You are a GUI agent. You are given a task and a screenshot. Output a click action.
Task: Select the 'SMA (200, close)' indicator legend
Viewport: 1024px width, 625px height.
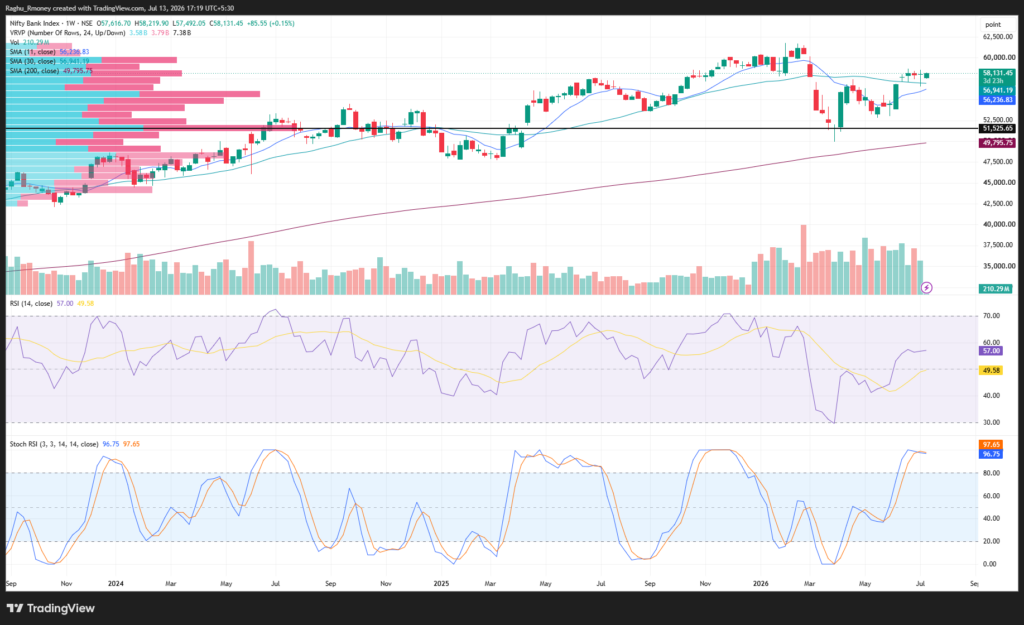point(34,71)
